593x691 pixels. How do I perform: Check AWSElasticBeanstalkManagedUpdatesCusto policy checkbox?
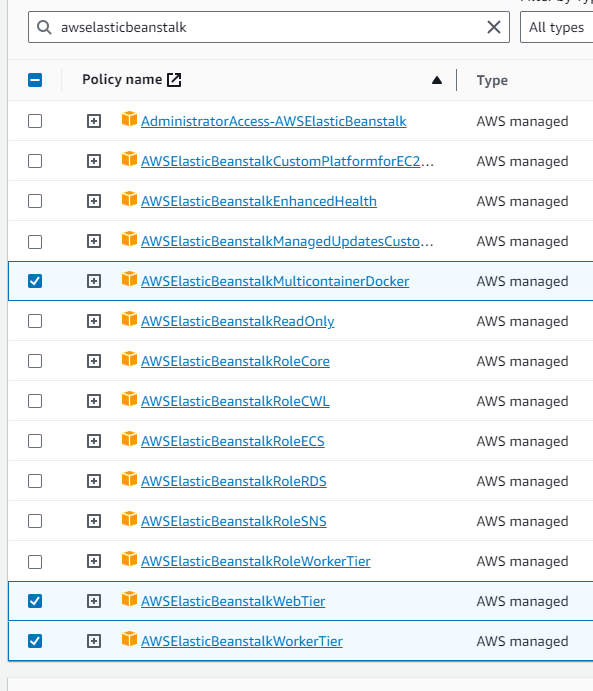point(35,241)
